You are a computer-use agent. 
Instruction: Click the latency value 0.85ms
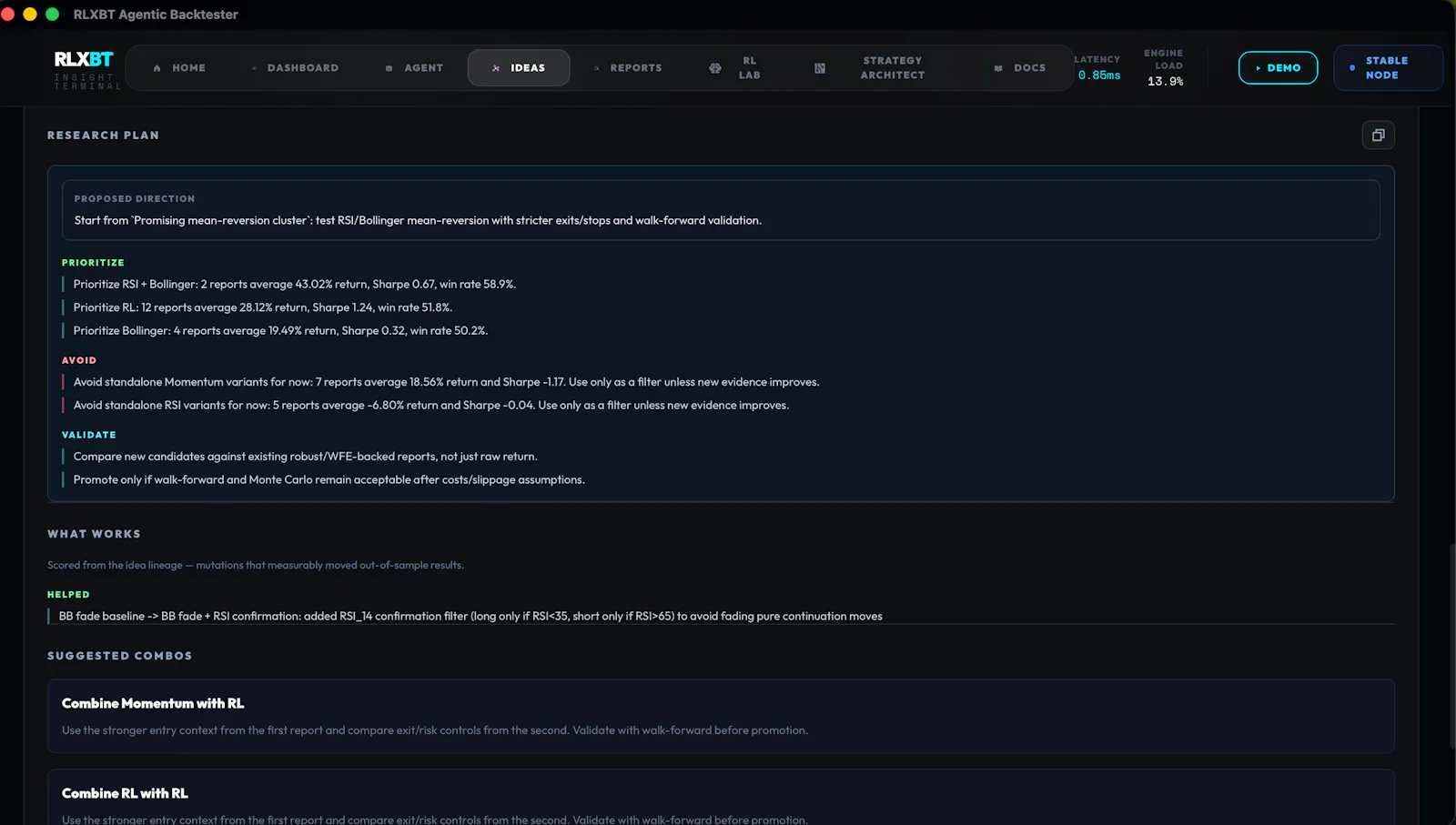pyautogui.click(x=1099, y=75)
